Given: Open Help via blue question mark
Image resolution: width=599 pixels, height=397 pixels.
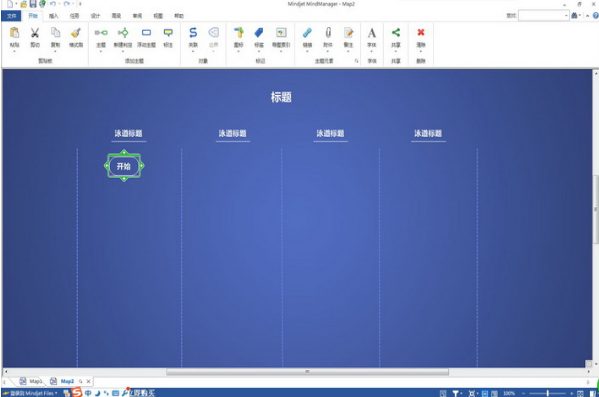Looking at the screenshot, I should point(596,16).
